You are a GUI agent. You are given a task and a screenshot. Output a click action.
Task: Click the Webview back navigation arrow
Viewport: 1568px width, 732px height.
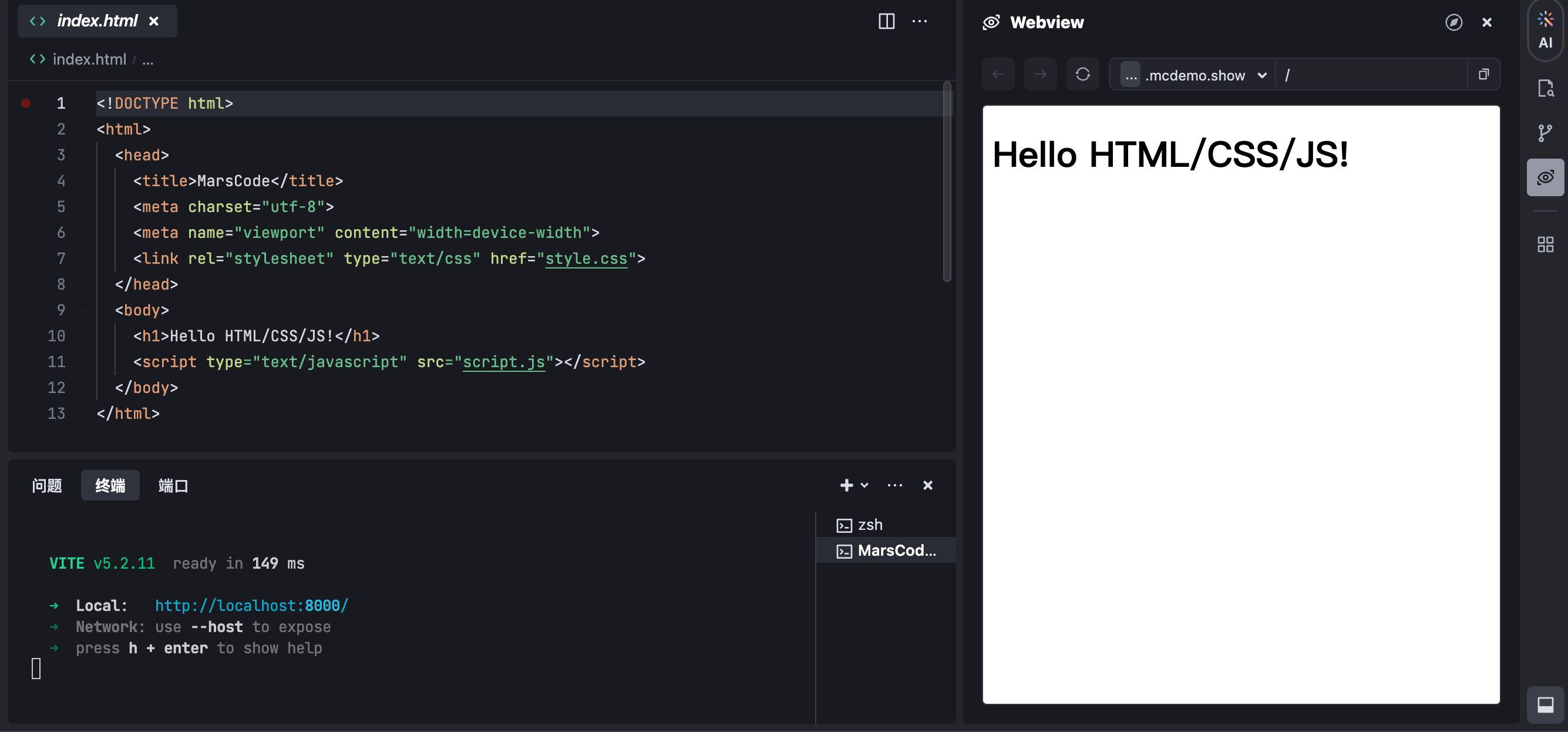coord(998,73)
